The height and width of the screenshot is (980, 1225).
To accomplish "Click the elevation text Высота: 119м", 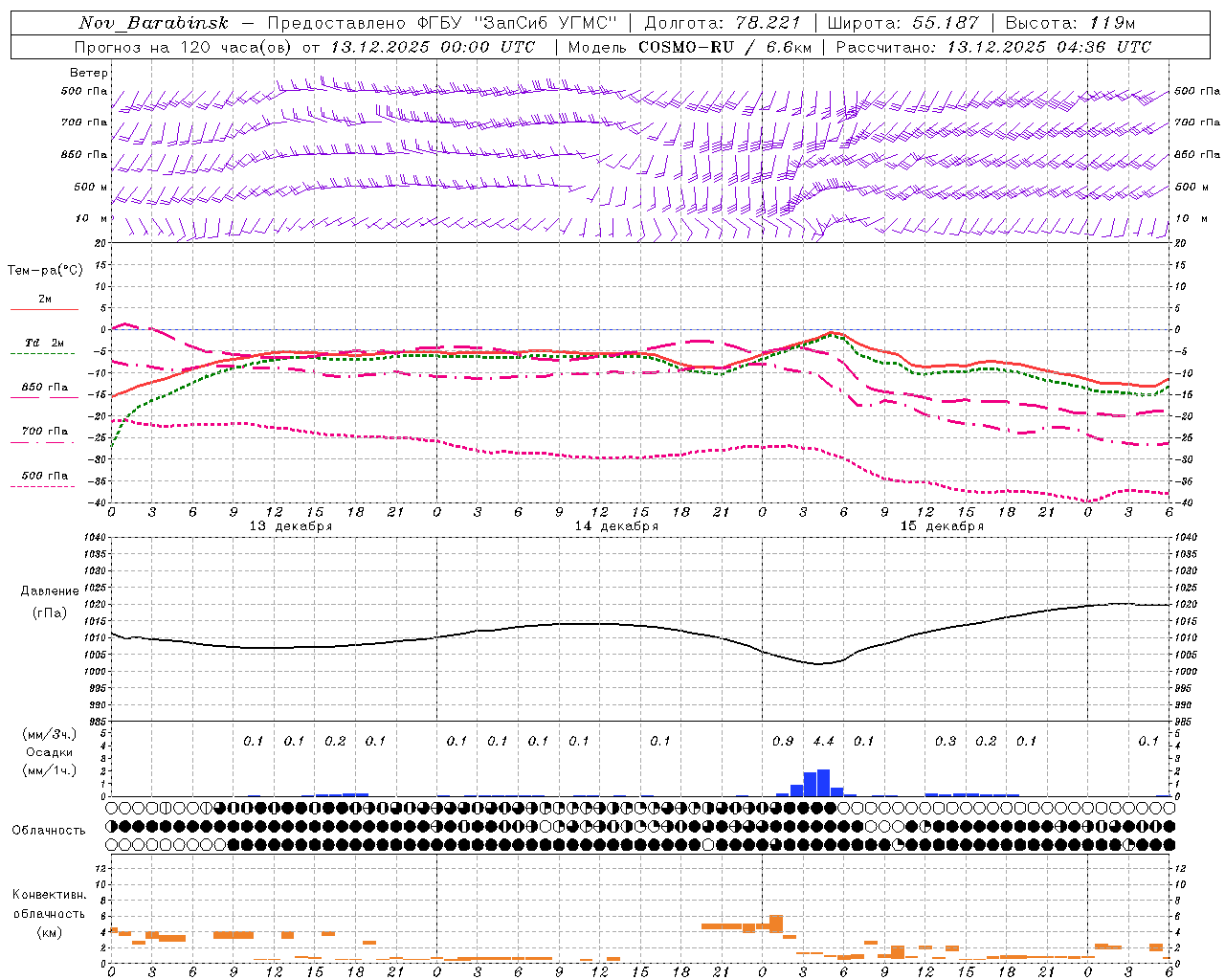I will [x=1071, y=23].
